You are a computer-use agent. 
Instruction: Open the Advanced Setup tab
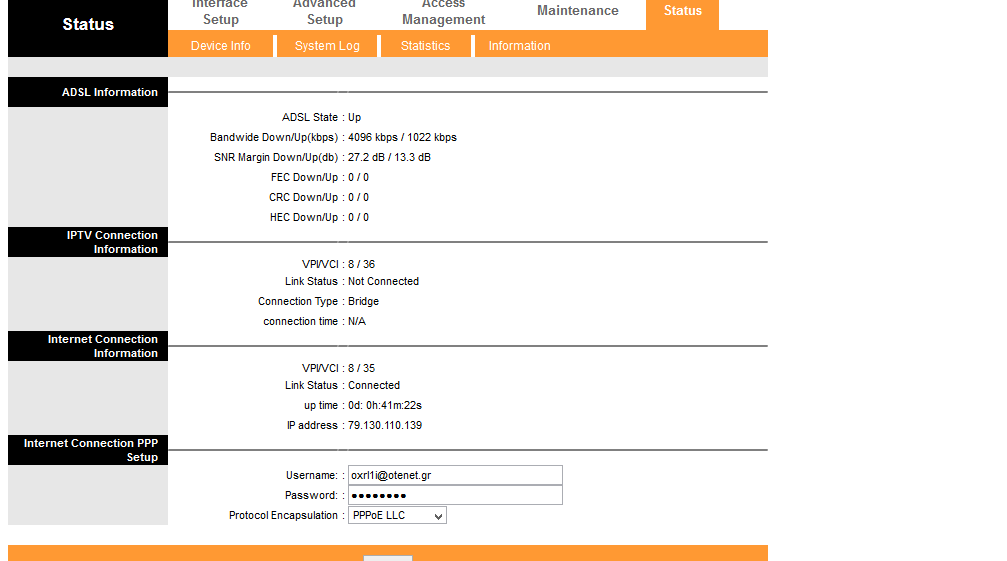coord(324,13)
